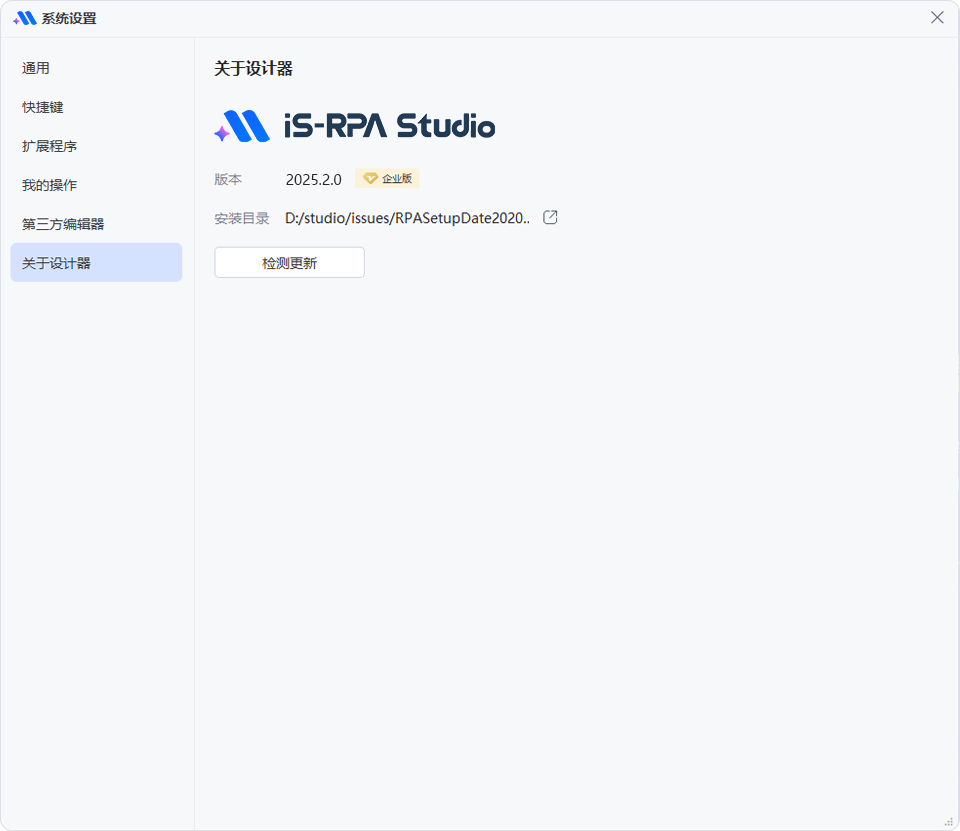The image size is (960, 831).
Task: Click the app icon in title bar
Action: coord(25,18)
